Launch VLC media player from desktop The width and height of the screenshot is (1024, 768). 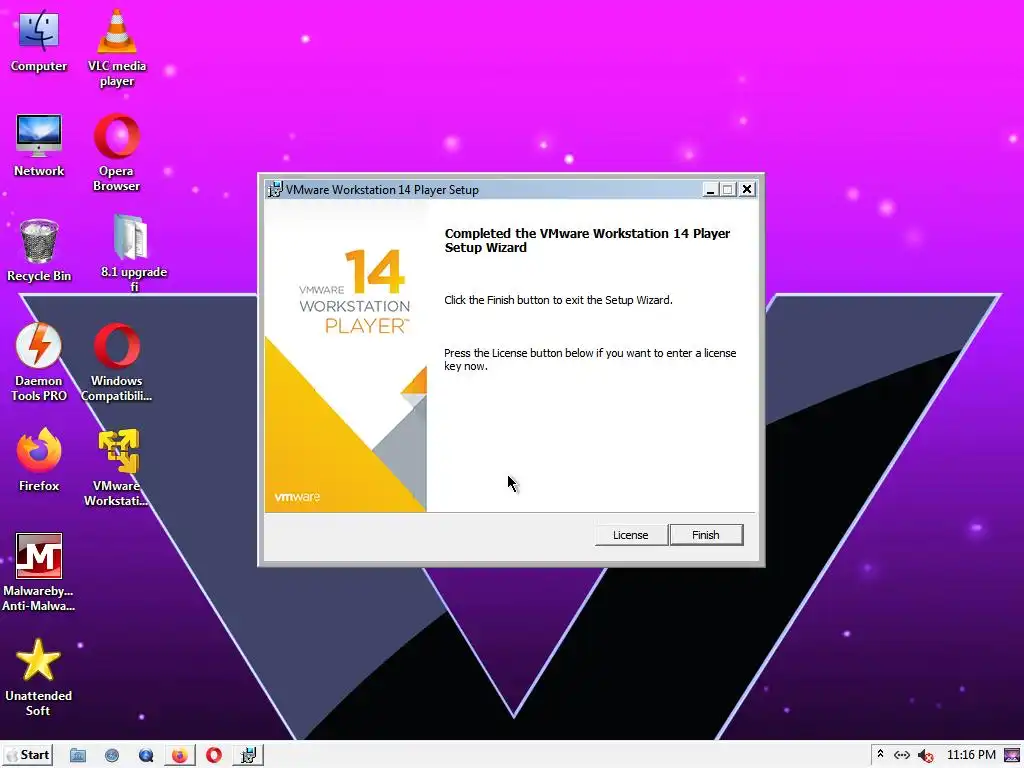click(x=117, y=48)
